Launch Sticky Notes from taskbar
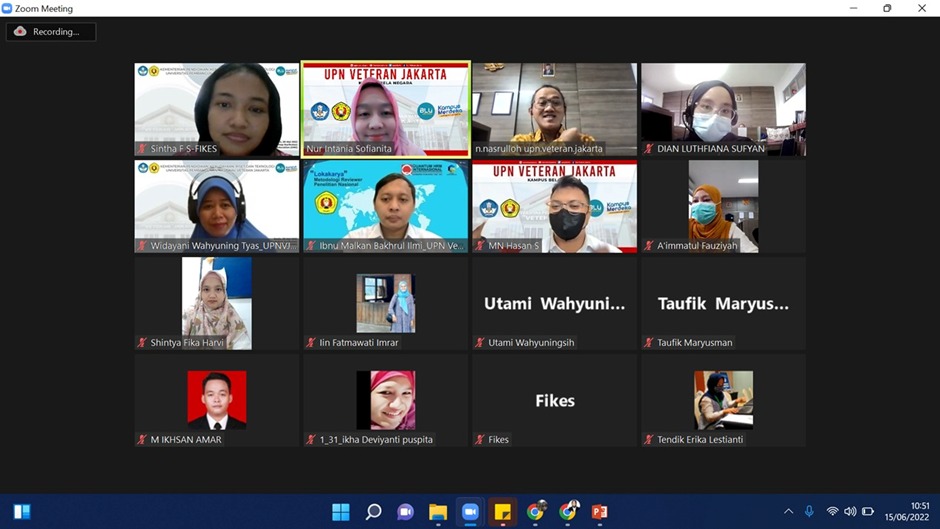The height and width of the screenshot is (529, 940). pyautogui.click(x=503, y=512)
